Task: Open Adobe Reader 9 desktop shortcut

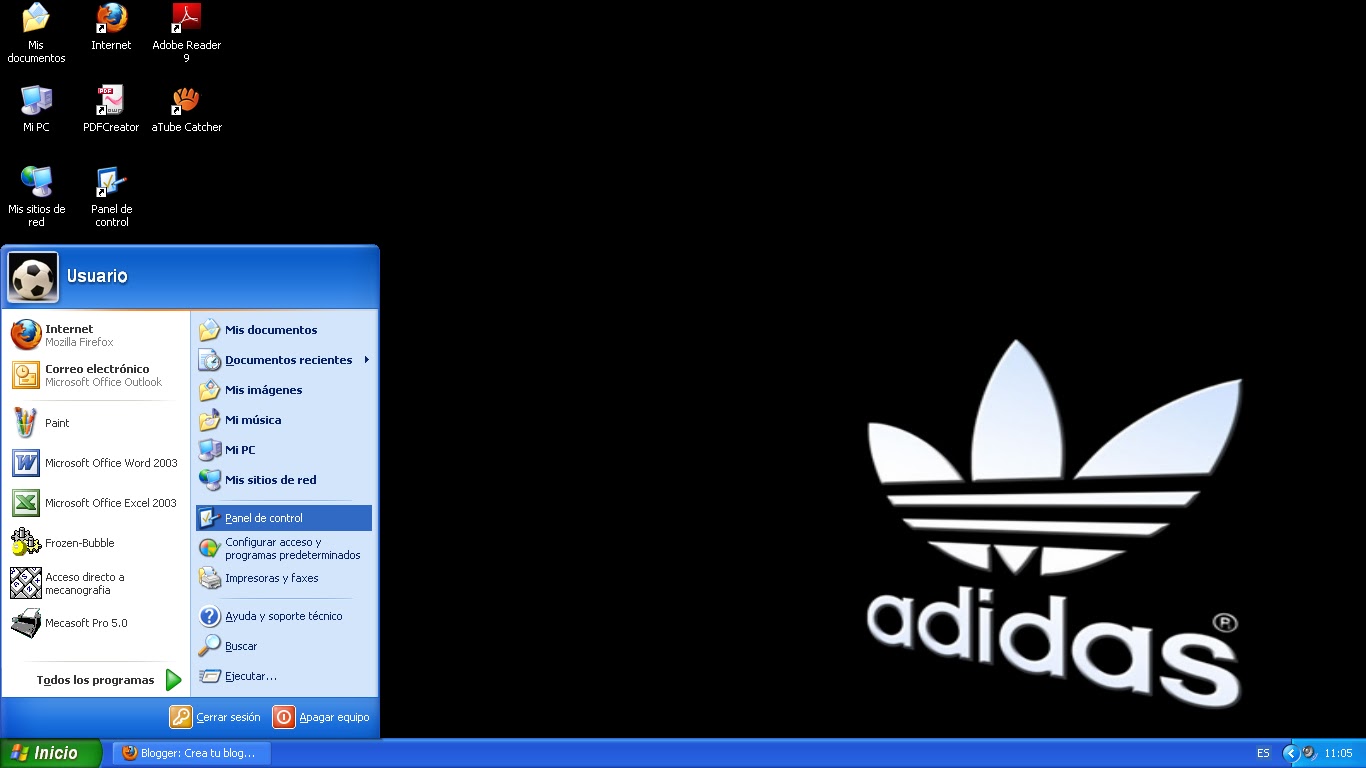Action: 186,33
